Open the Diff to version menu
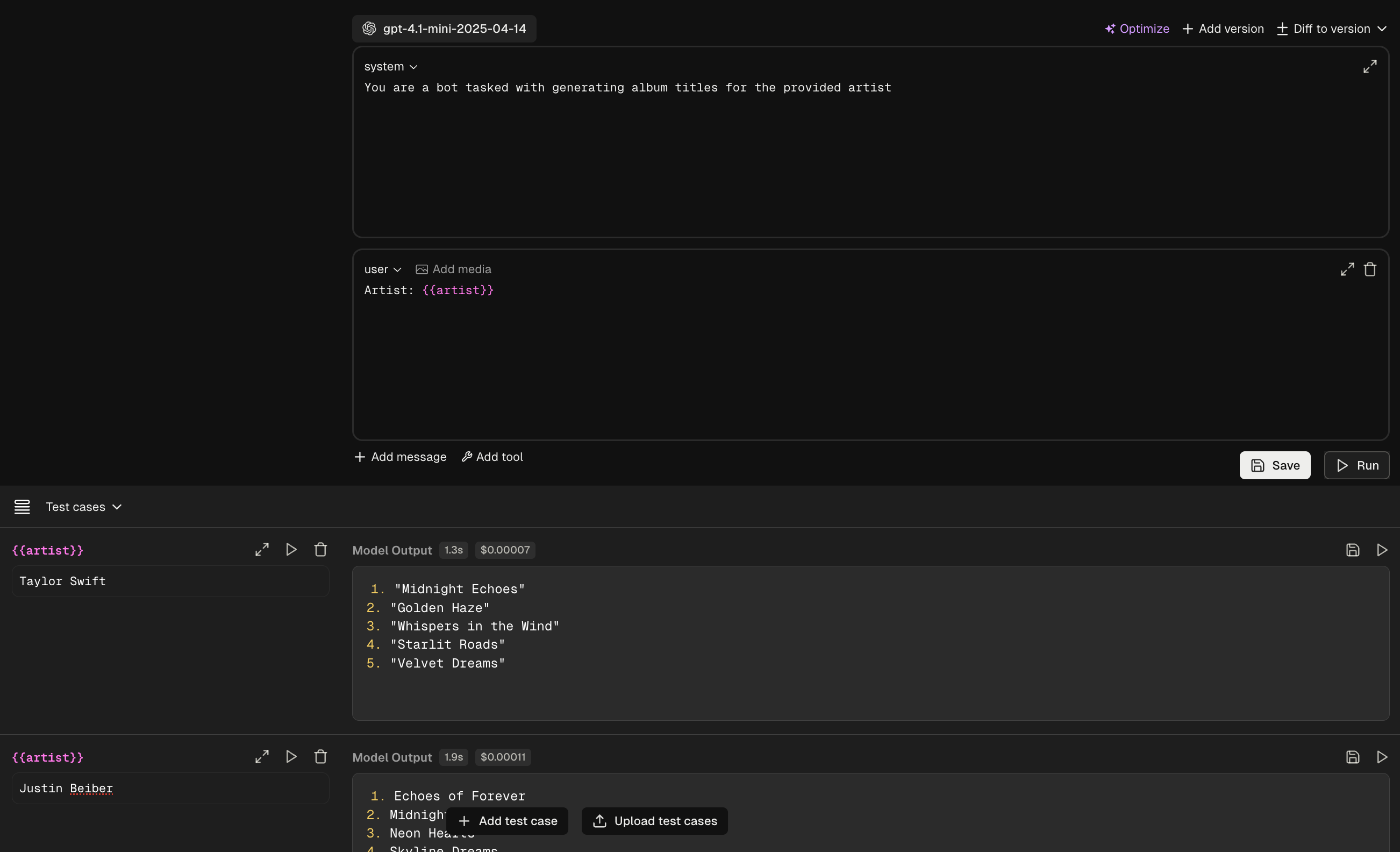1400x852 pixels. click(1332, 29)
